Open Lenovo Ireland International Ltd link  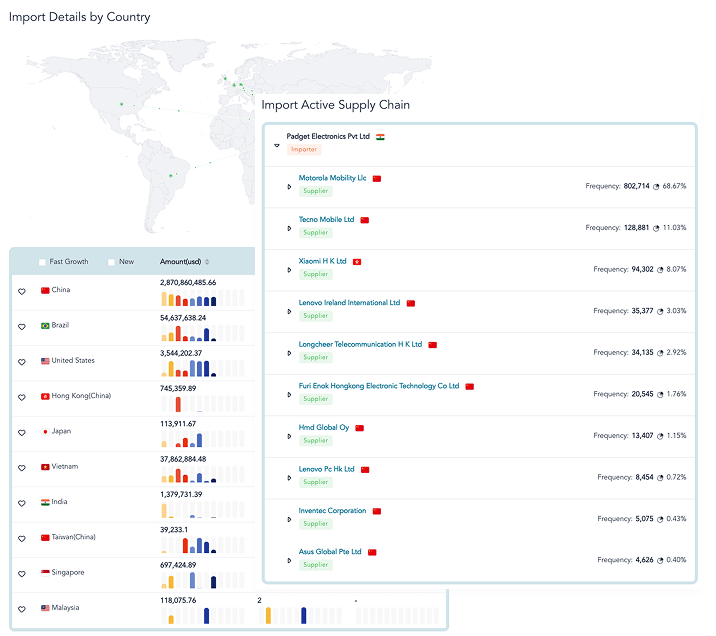(349, 303)
